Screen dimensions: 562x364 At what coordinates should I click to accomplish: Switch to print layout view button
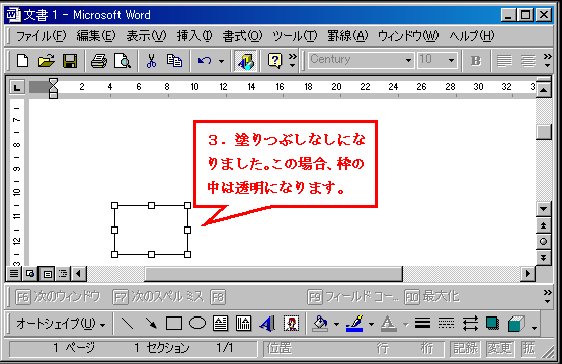47,274
